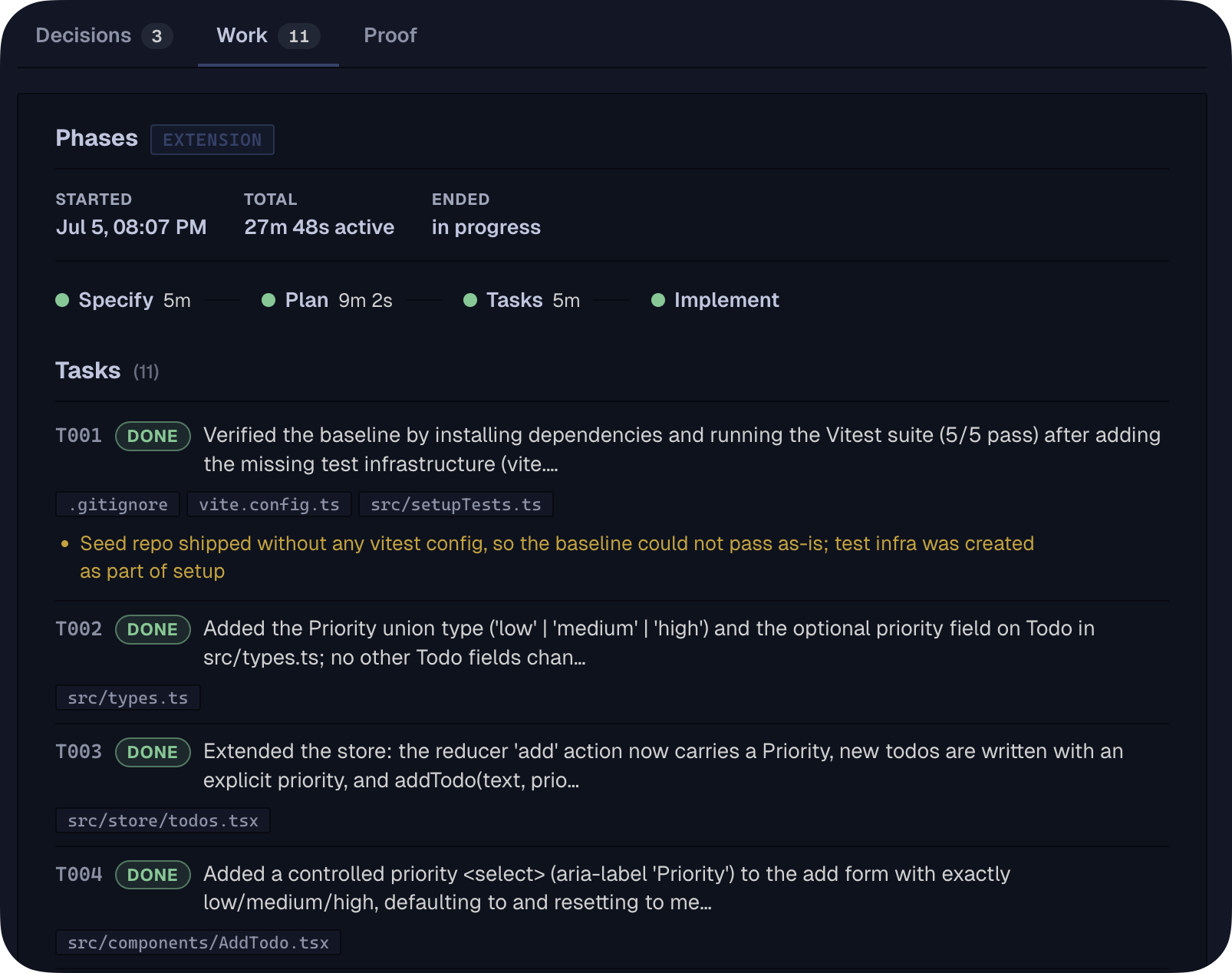Viewport: 1232px width, 973px height.
Task: Click the DONE badge for T003
Action: (153, 752)
